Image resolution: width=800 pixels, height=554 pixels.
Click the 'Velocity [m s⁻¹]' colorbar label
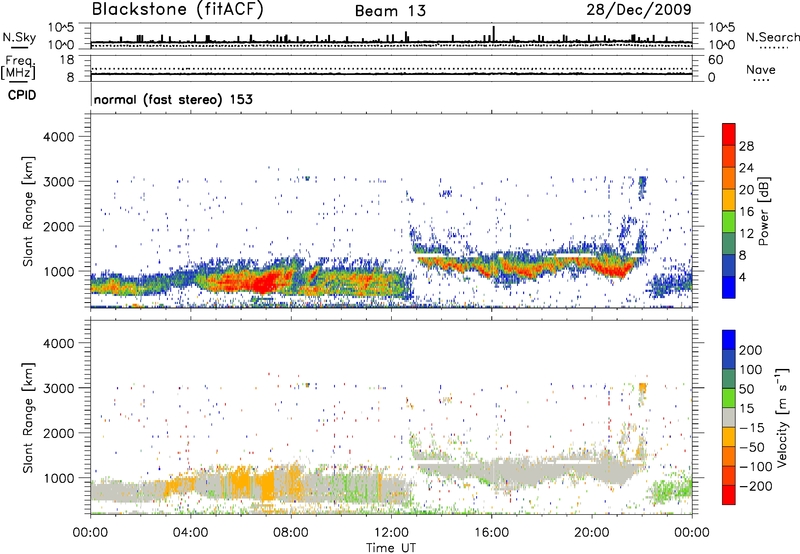[781, 417]
